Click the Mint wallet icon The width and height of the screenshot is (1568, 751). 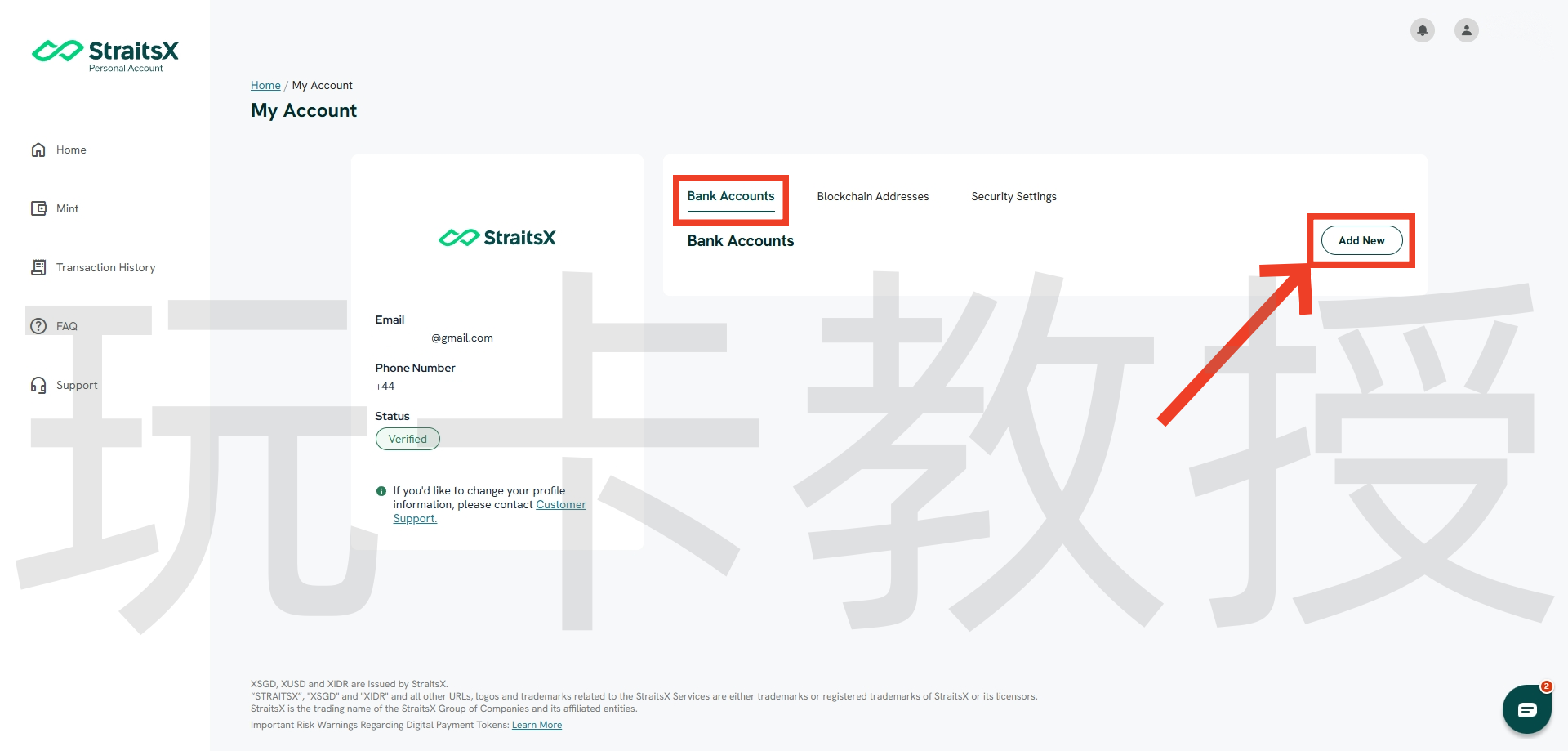click(x=38, y=208)
